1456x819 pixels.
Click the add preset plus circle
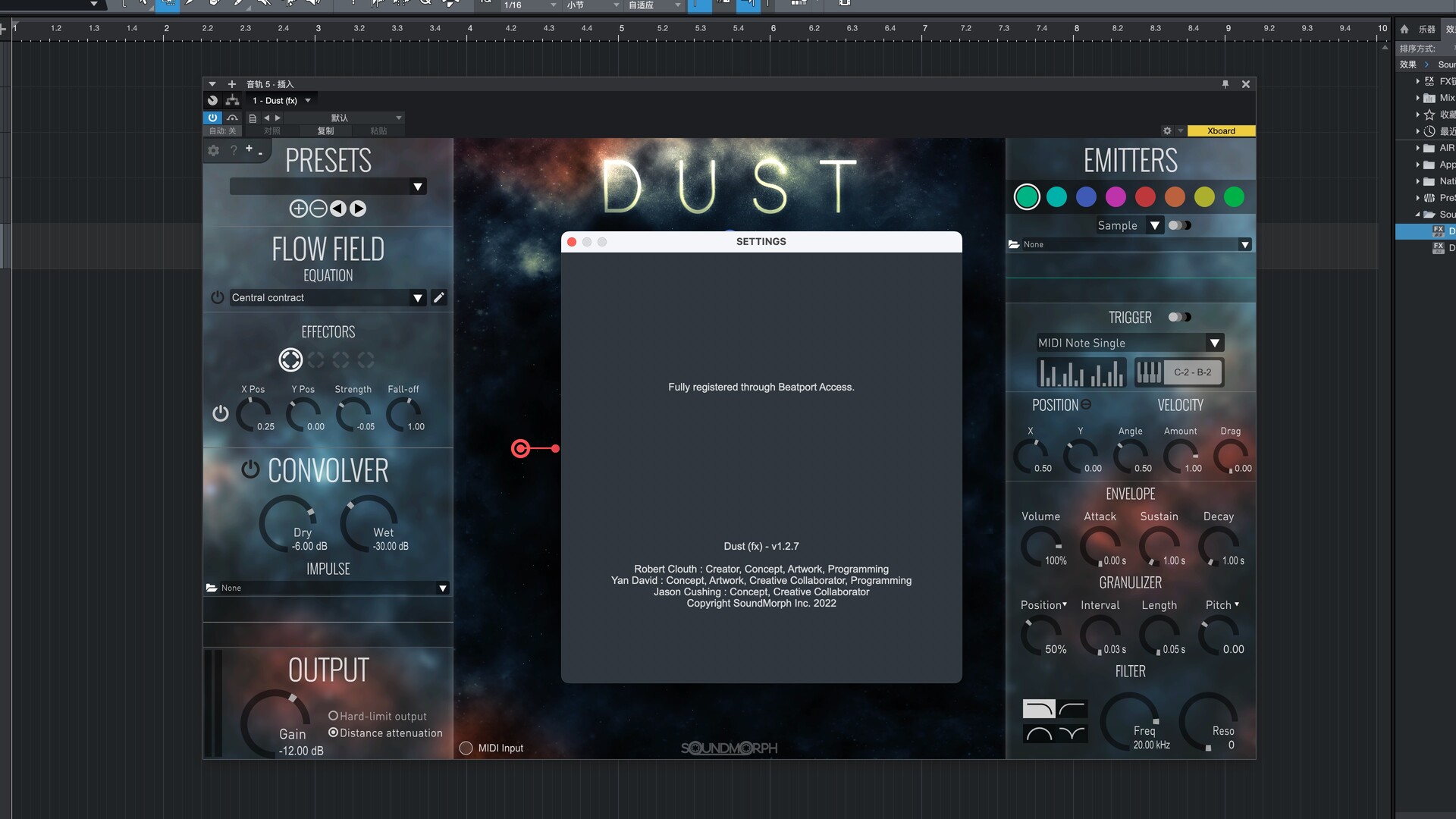(x=298, y=209)
